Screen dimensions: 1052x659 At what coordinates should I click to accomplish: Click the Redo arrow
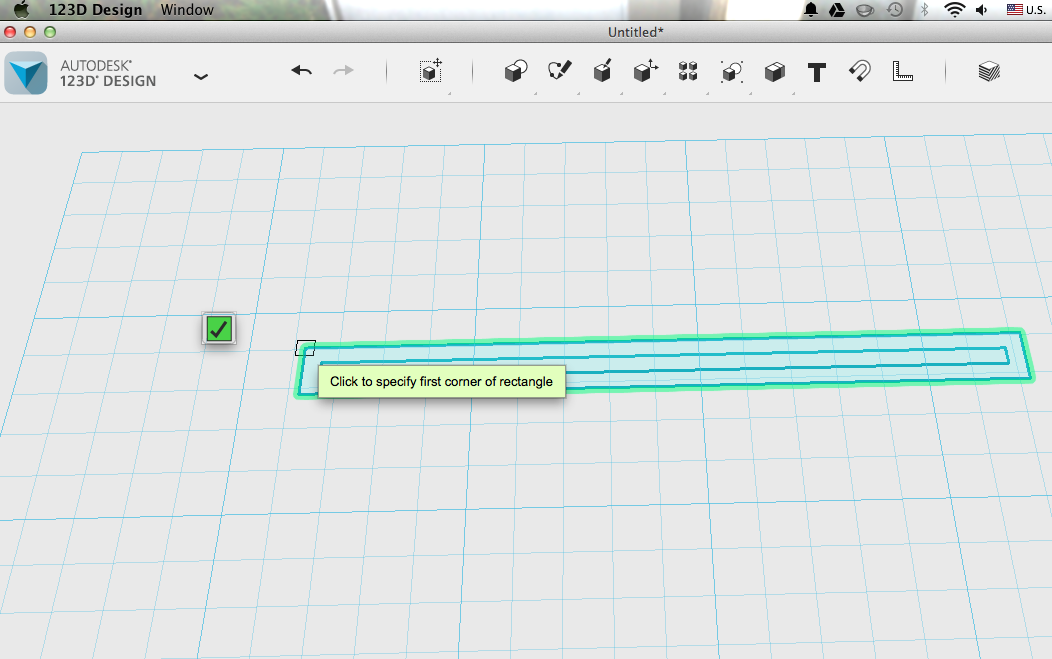click(x=344, y=70)
